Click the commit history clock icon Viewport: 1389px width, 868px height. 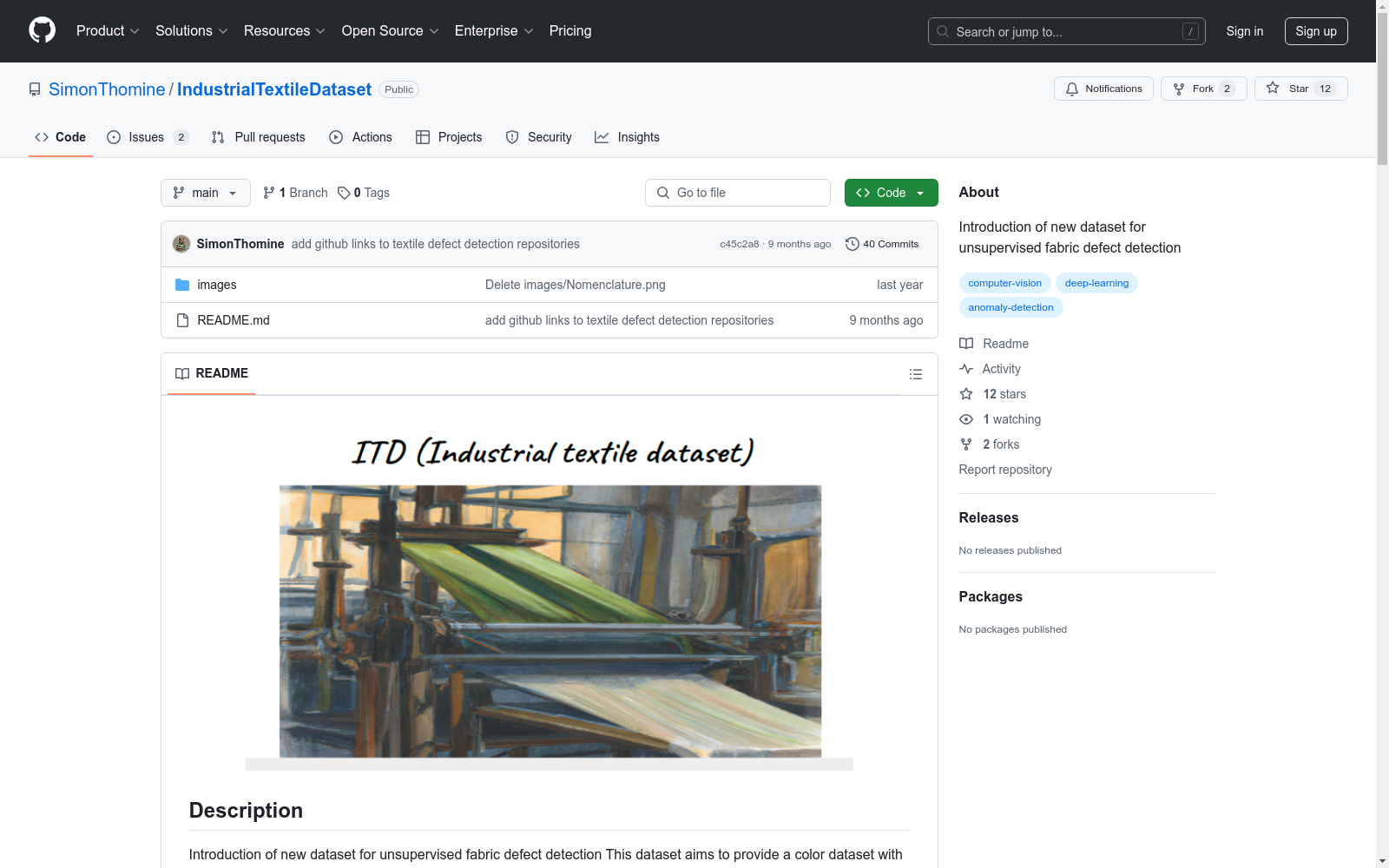(x=852, y=244)
